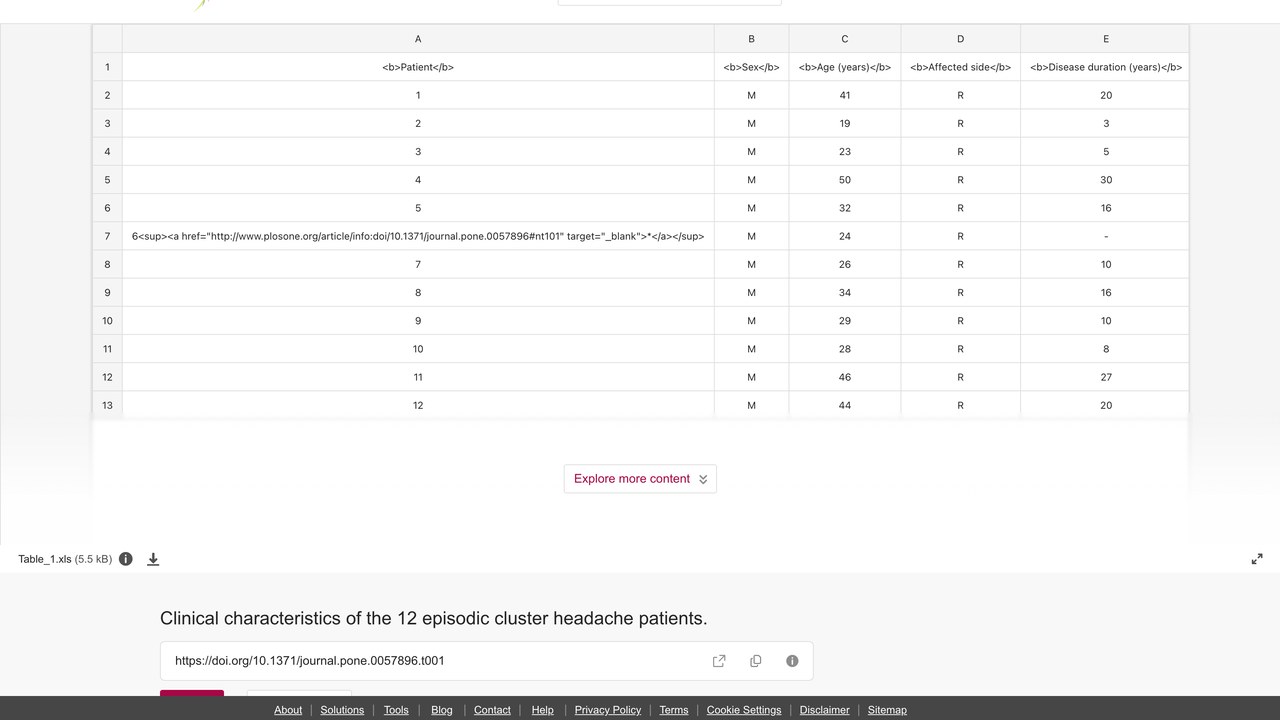Click the '<b>Patient</b>' header cell
Viewport: 1280px width, 720px height.
click(x=418, y=67)
